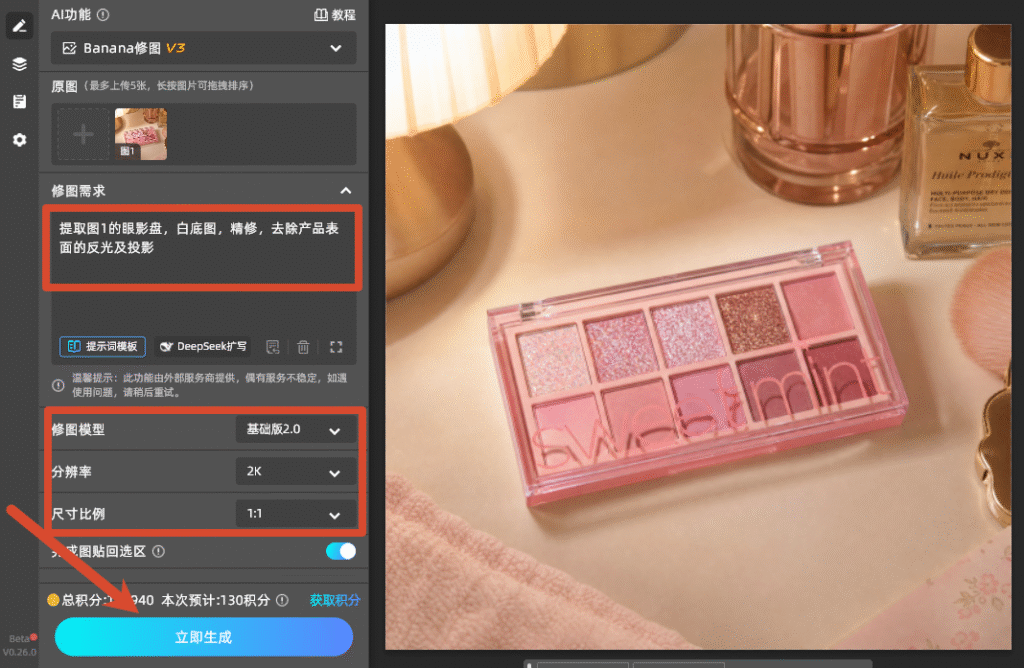Click the 温馨提示 info icon
The width and height of the screenshot is (1024, 668).
pos(58,385)
